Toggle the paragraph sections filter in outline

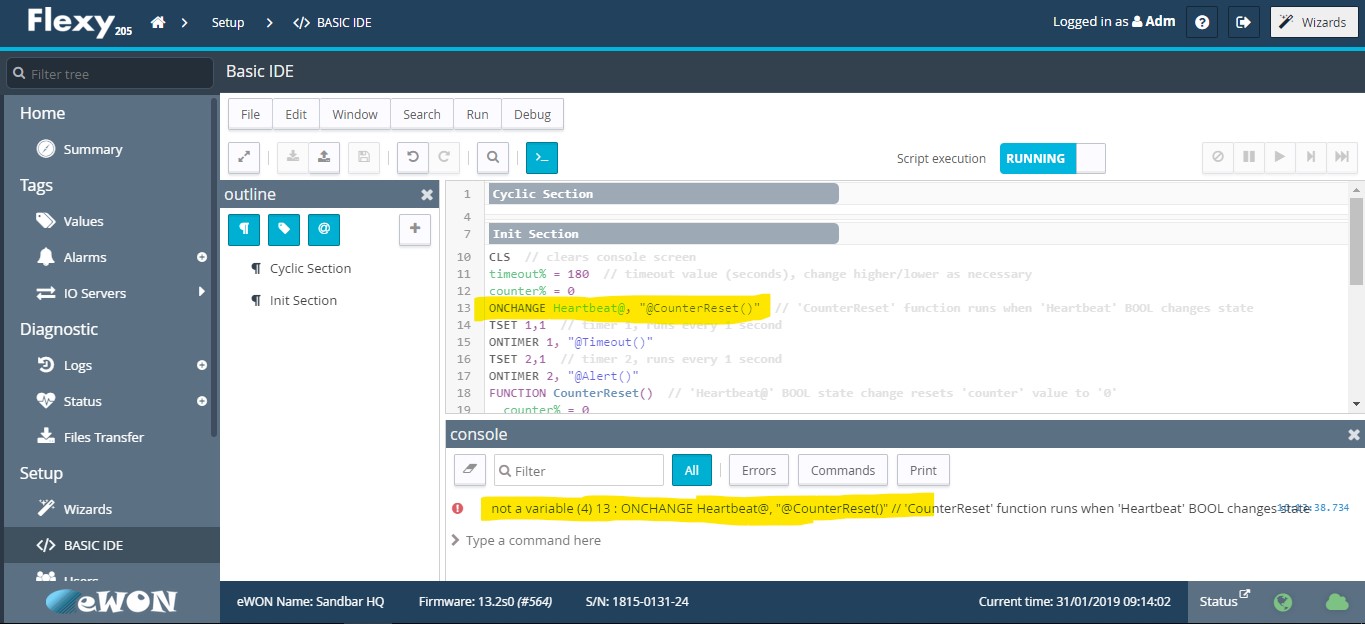(x=243, y=229)
